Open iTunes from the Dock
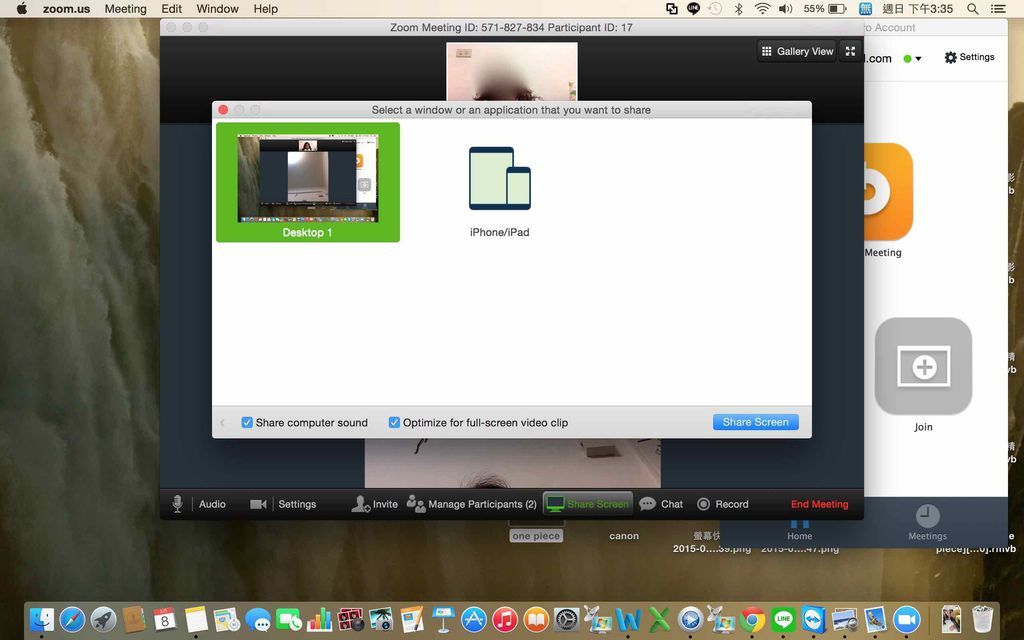The width and height of the screenshot is (1024, 640). (x=505, y=619)
